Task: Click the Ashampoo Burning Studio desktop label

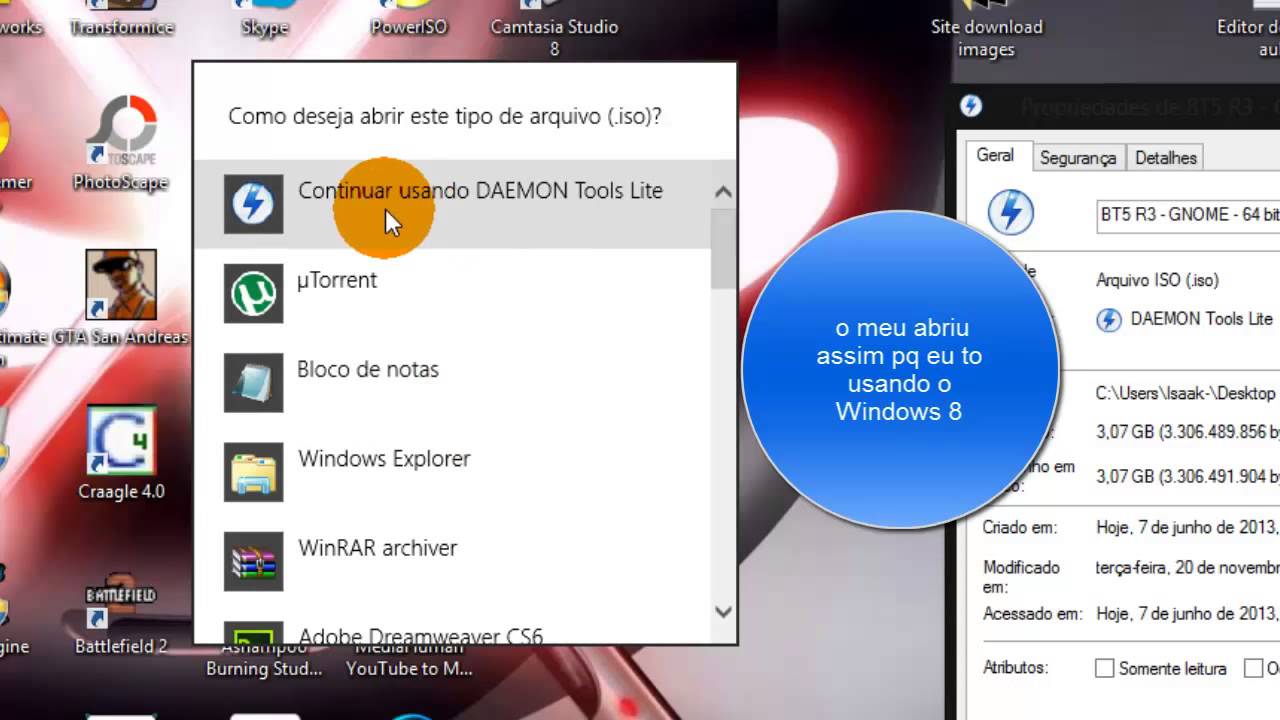Action: 264,659
